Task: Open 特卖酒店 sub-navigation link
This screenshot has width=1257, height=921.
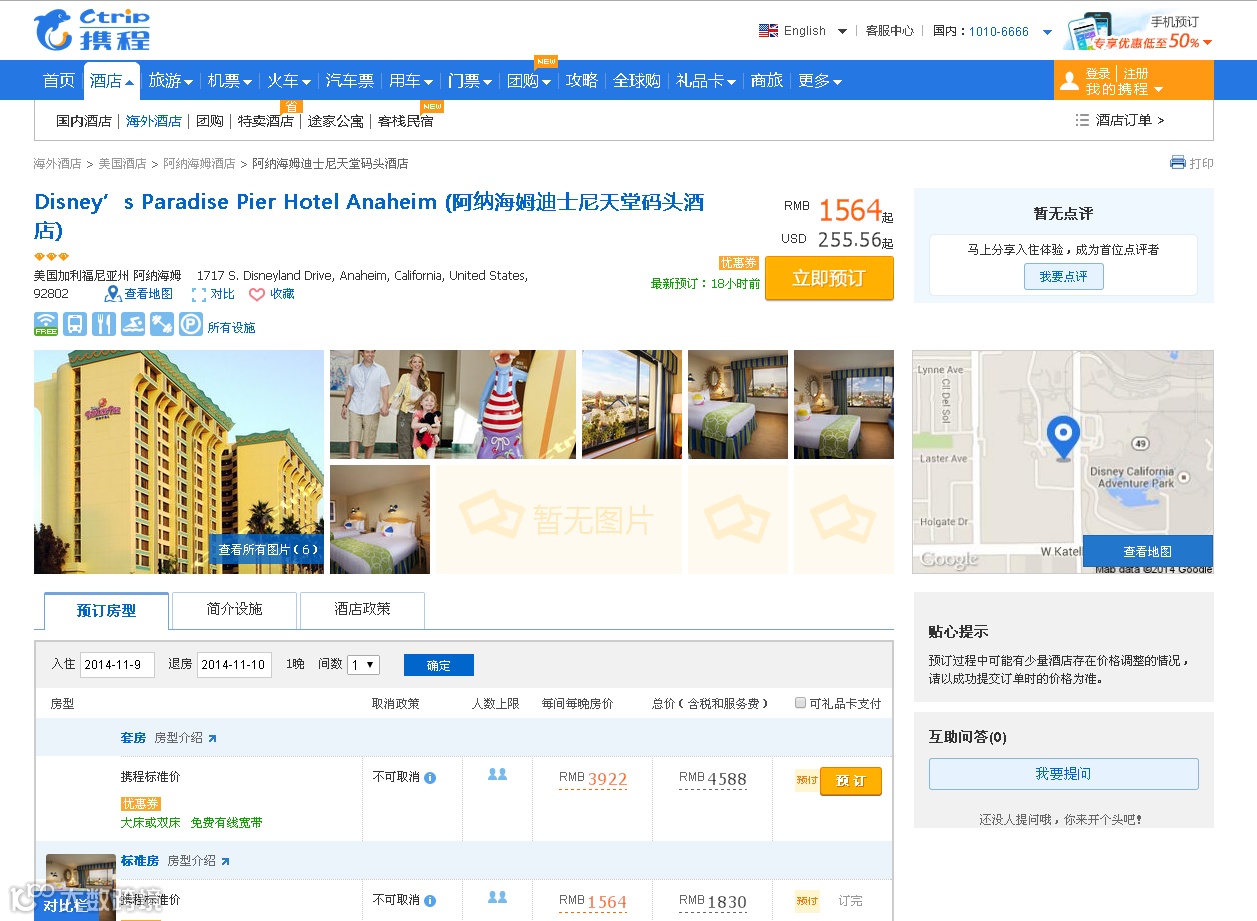Action: (x=266, y=121)
